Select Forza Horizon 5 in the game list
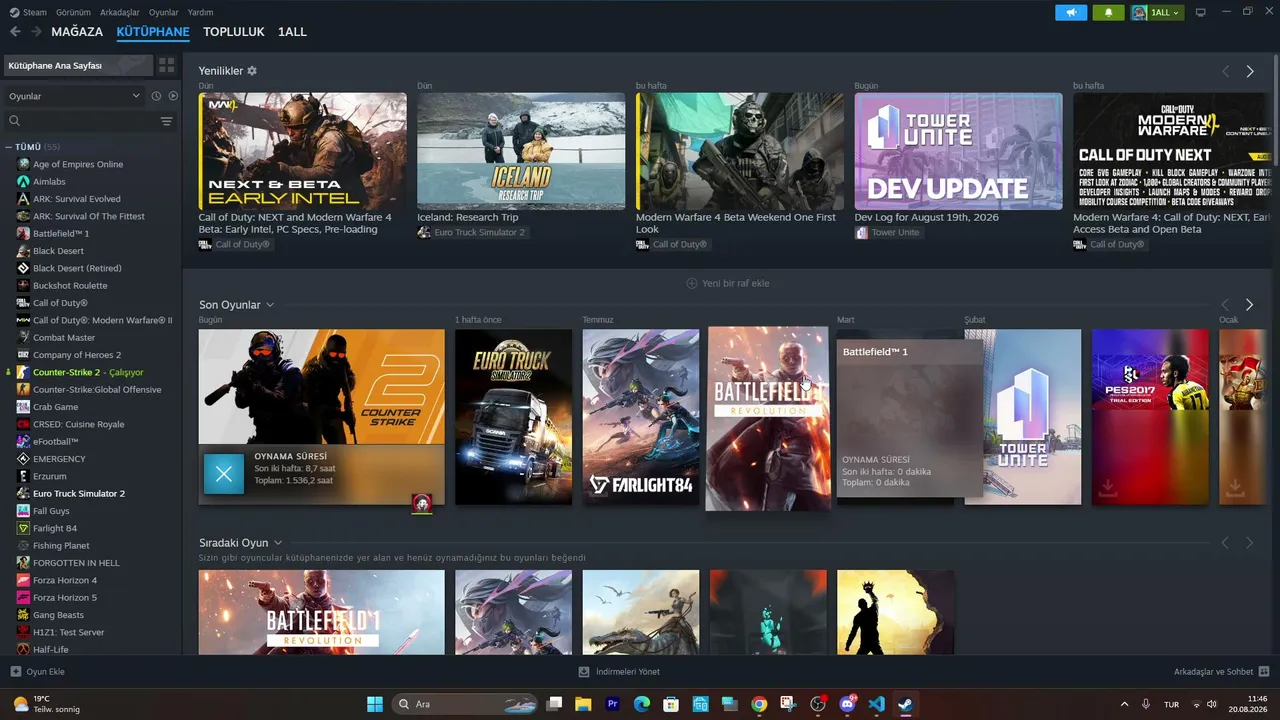This screenshot has width=1280, height=720. coord(65,597)
